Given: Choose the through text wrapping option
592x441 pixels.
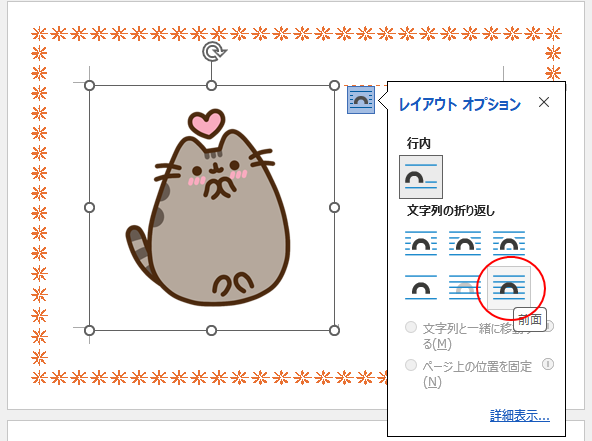Looking at the screenshot, I should (509, 244).
